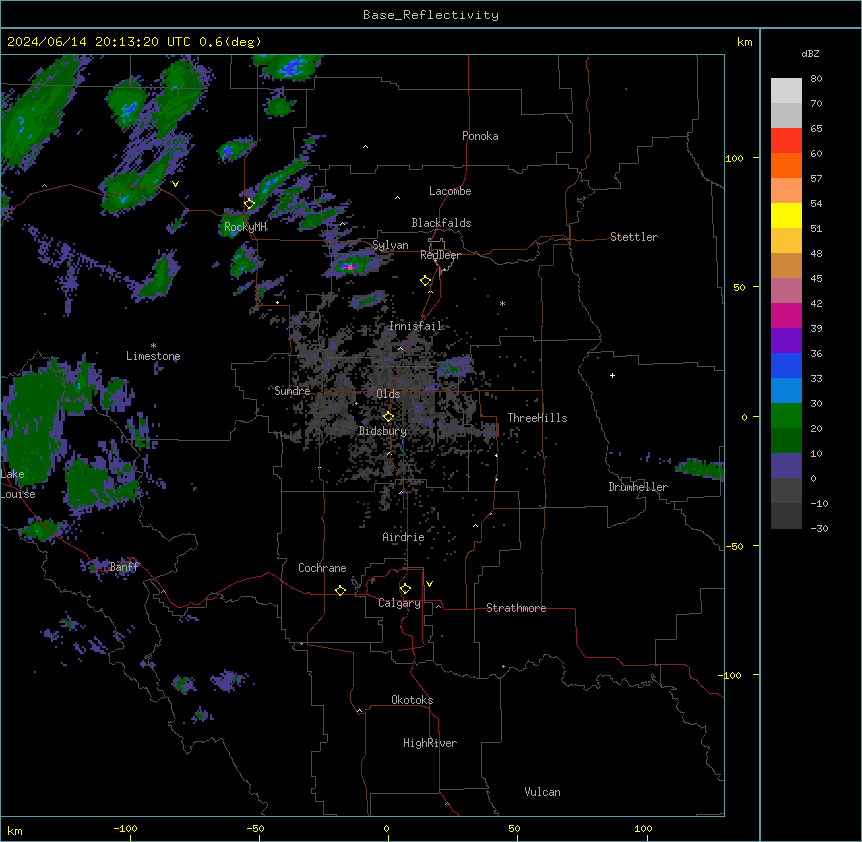
Task: Select the Drumheller label
Action: [x=638, y=487]
